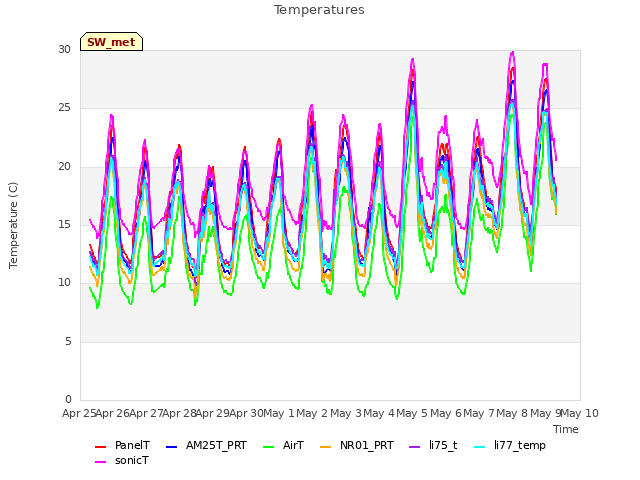This screenshot has width=640, height=480.
Task: Click the 0 y-axis tick value
Action: 68,399
